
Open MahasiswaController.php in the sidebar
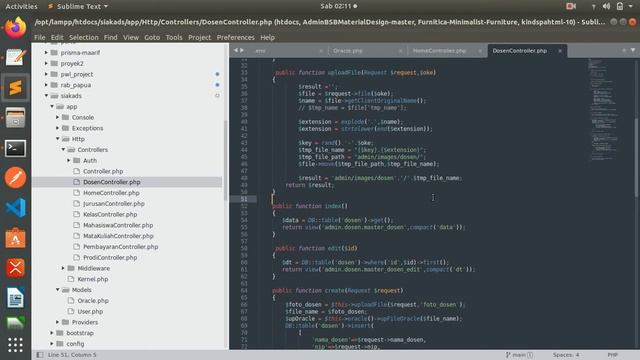coord(118,225)
